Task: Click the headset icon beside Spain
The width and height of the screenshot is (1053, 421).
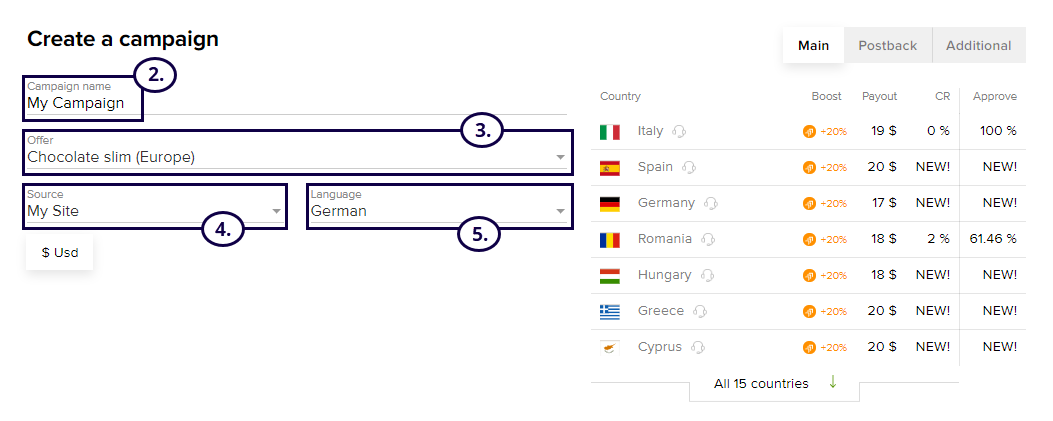Action: [688, 167]
